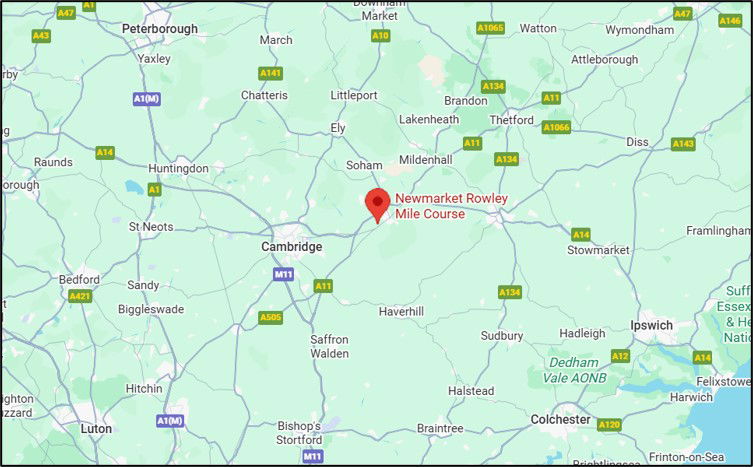Click the red Newmarket location pin
The width and height of the screenshot is (753, 467).
[377, 206]
